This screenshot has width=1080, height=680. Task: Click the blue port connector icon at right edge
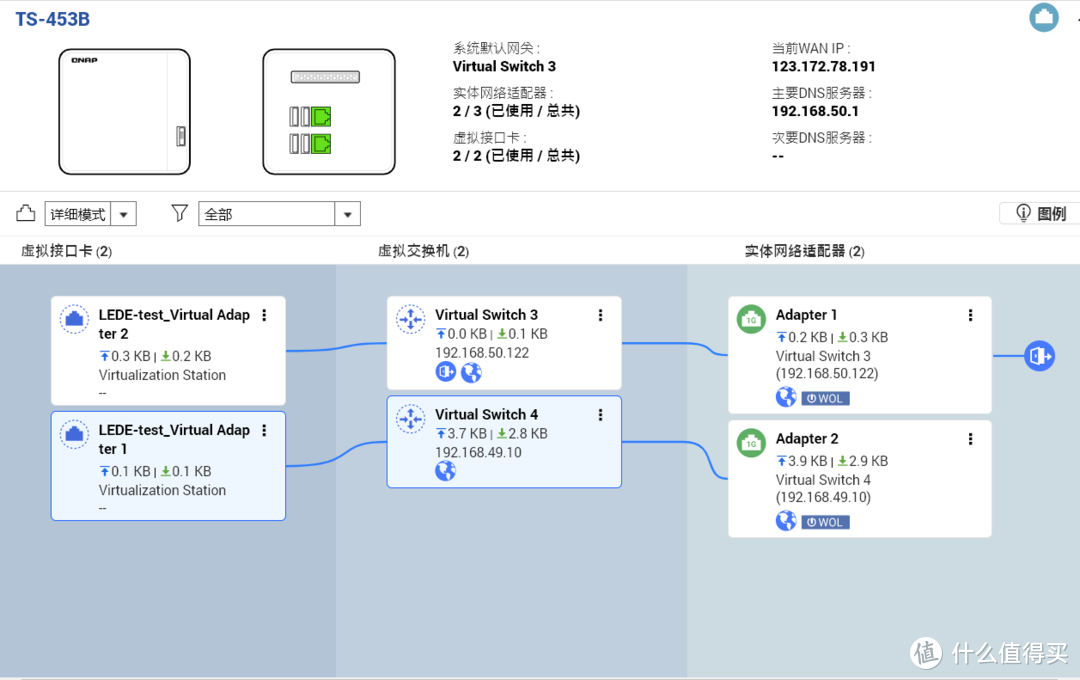[1039, 355]
